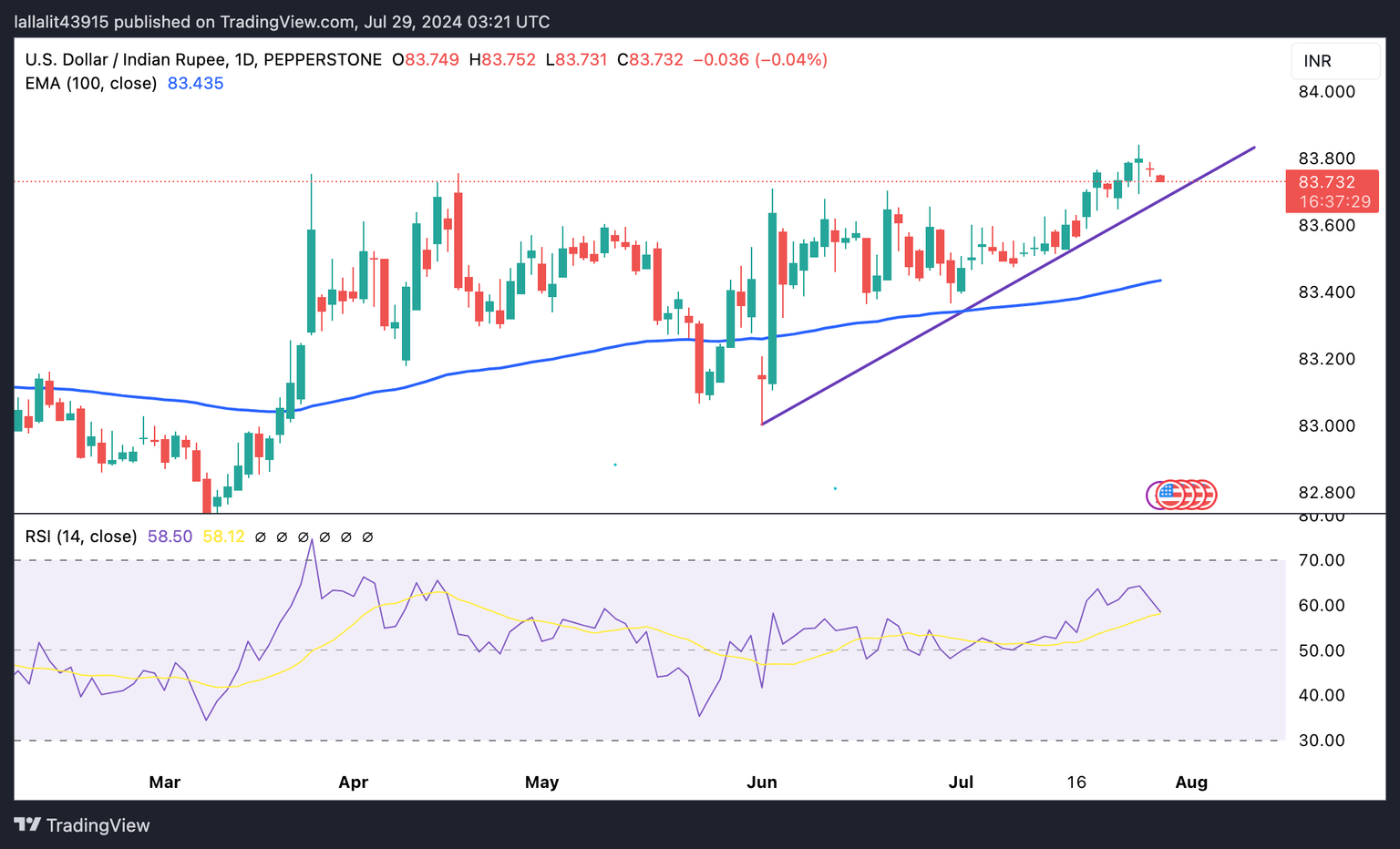Select the RSI (14, close) legend title

point(81,537)
